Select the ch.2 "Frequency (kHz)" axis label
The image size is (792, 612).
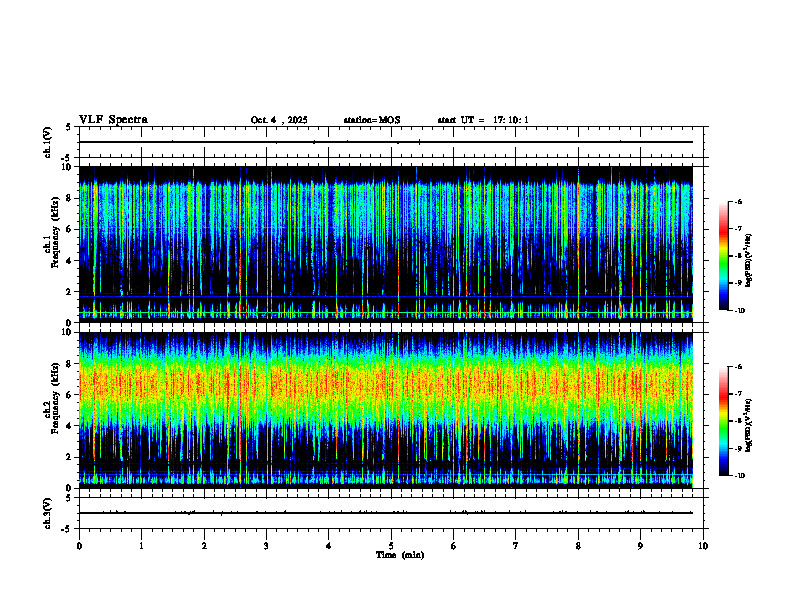pyautogui.click(x=55, y=397)
